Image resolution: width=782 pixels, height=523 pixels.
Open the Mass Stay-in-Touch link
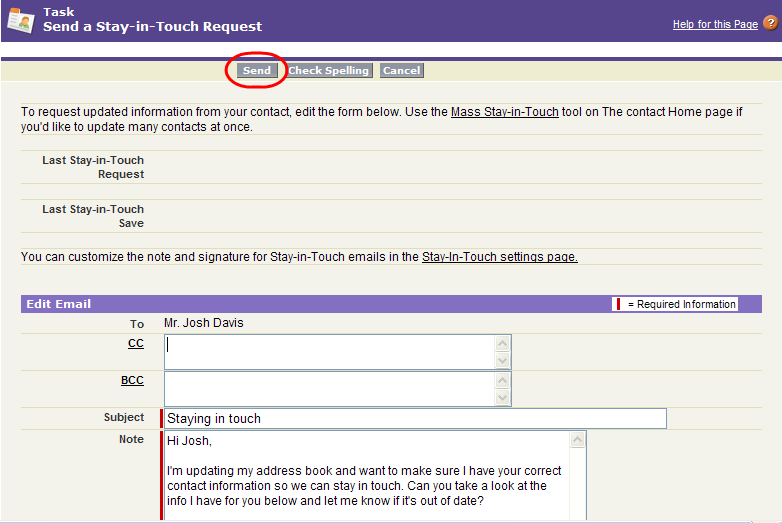[504, 112]
